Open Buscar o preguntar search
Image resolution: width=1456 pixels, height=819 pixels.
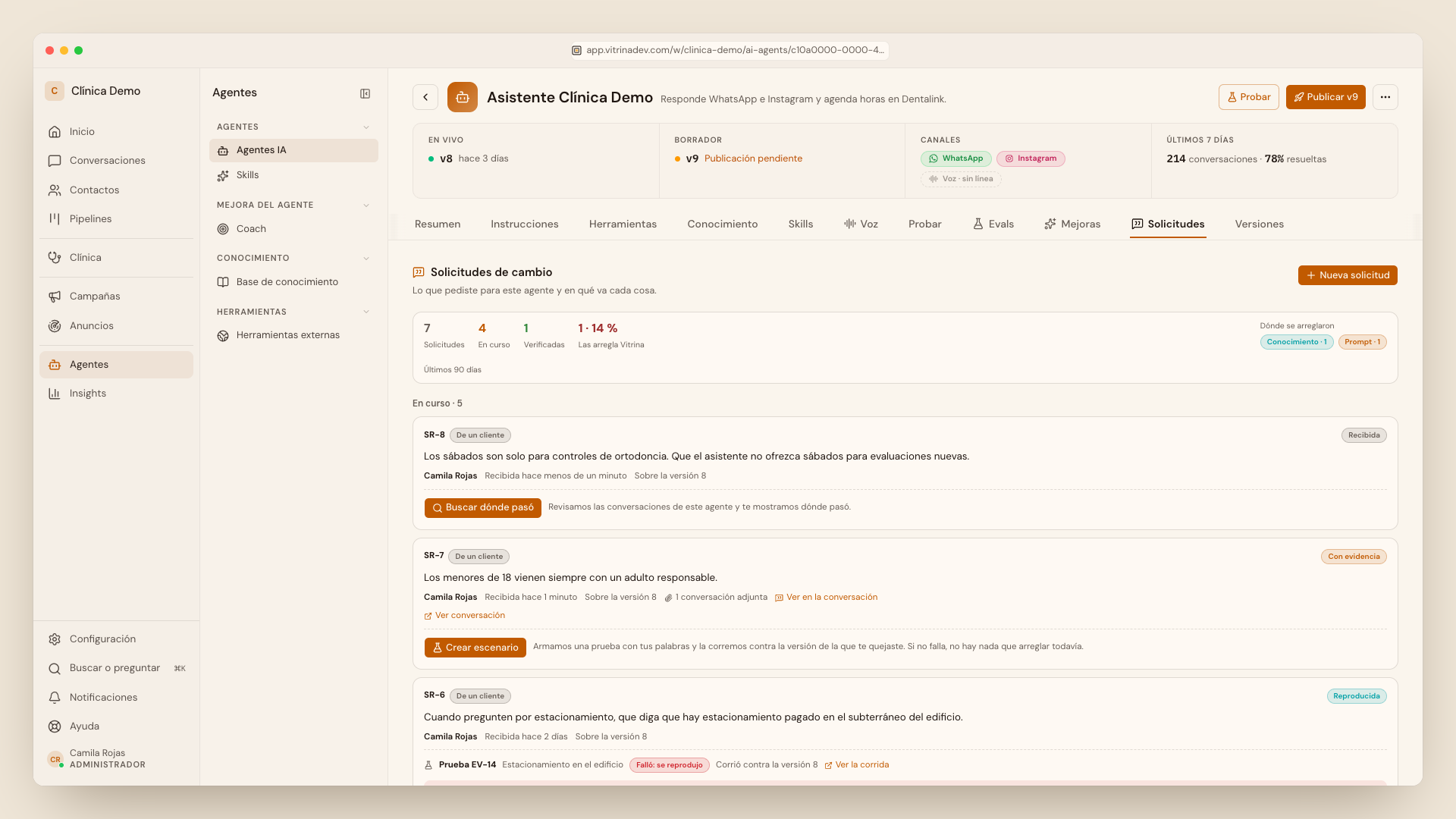click(116, 668)
